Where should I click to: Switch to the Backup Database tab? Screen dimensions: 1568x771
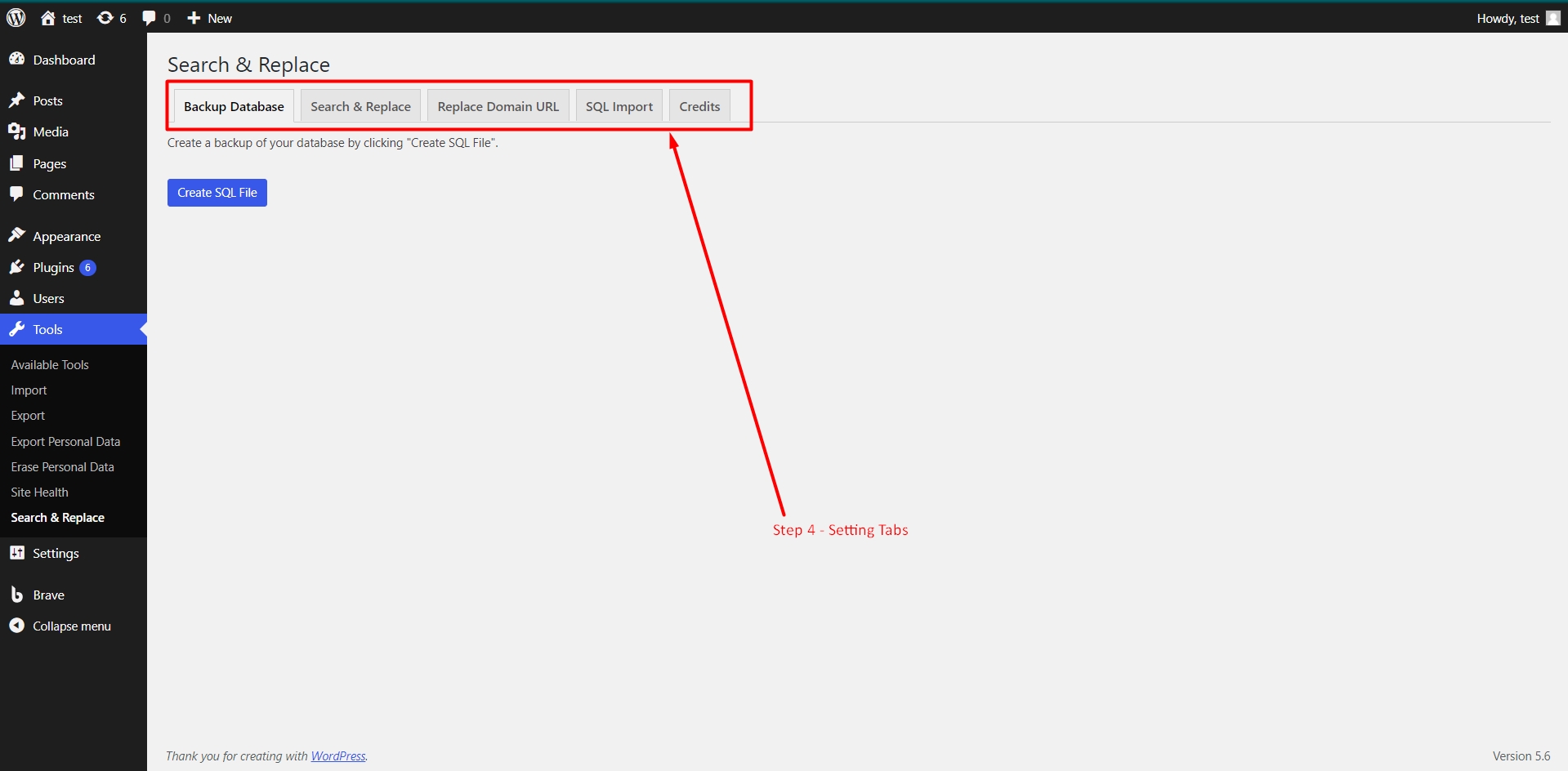[234, 106]
